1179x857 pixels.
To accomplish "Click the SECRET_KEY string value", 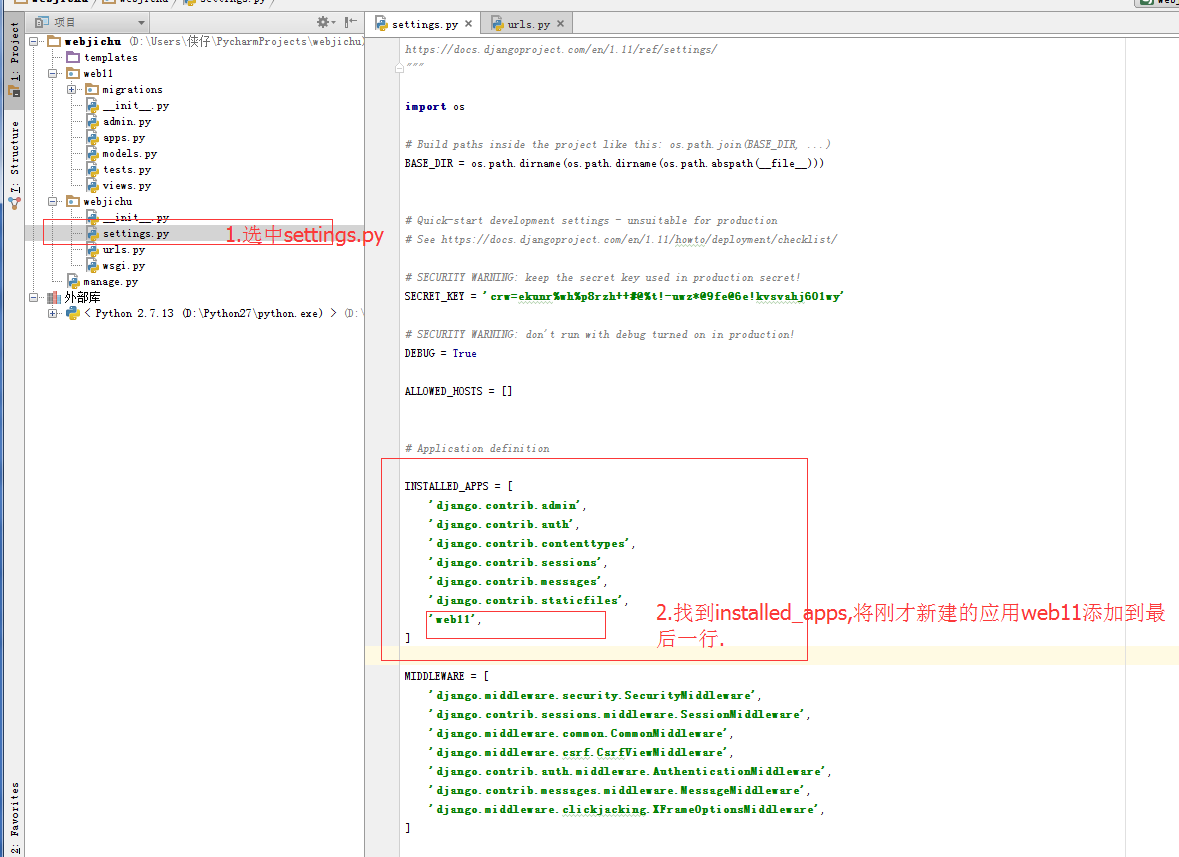I will click(x=662, y=296).
